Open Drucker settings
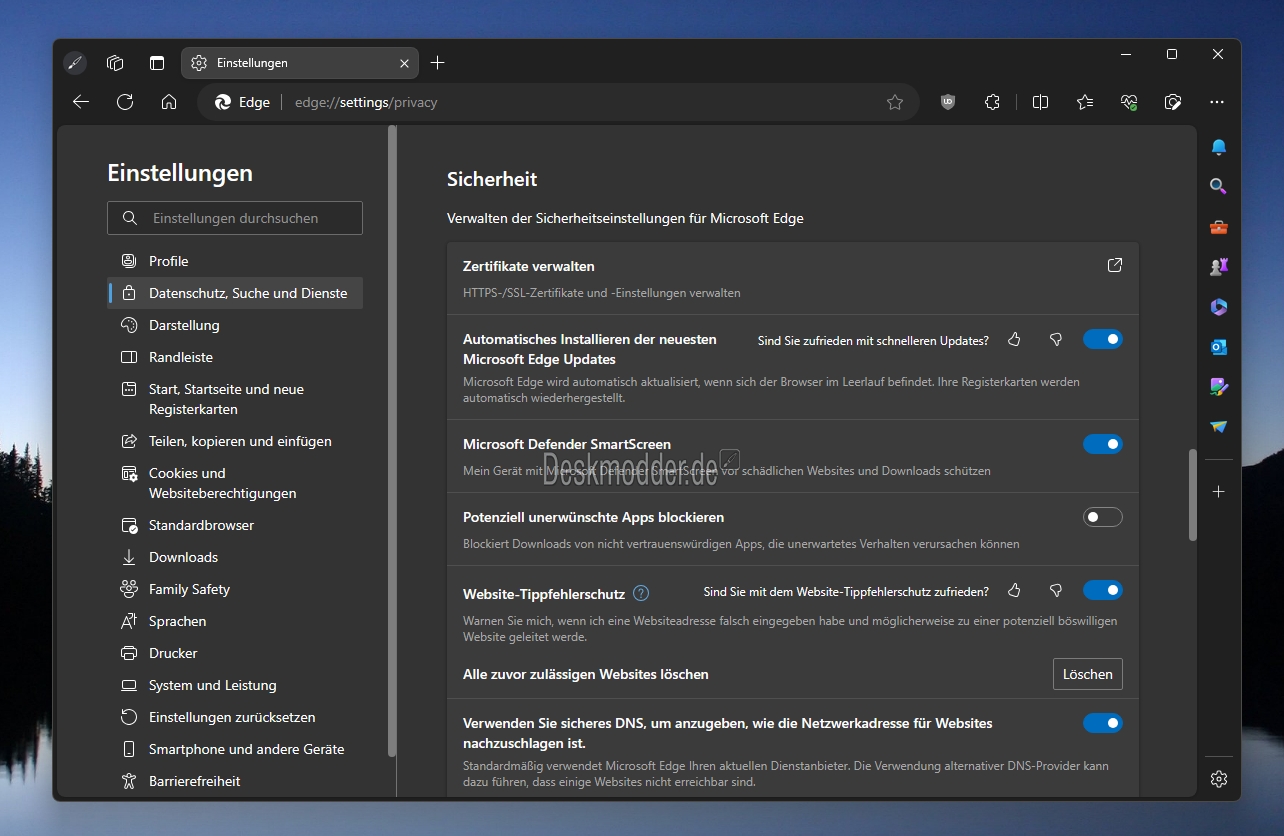Screen dimensions: 1284x836 point(235,653)
